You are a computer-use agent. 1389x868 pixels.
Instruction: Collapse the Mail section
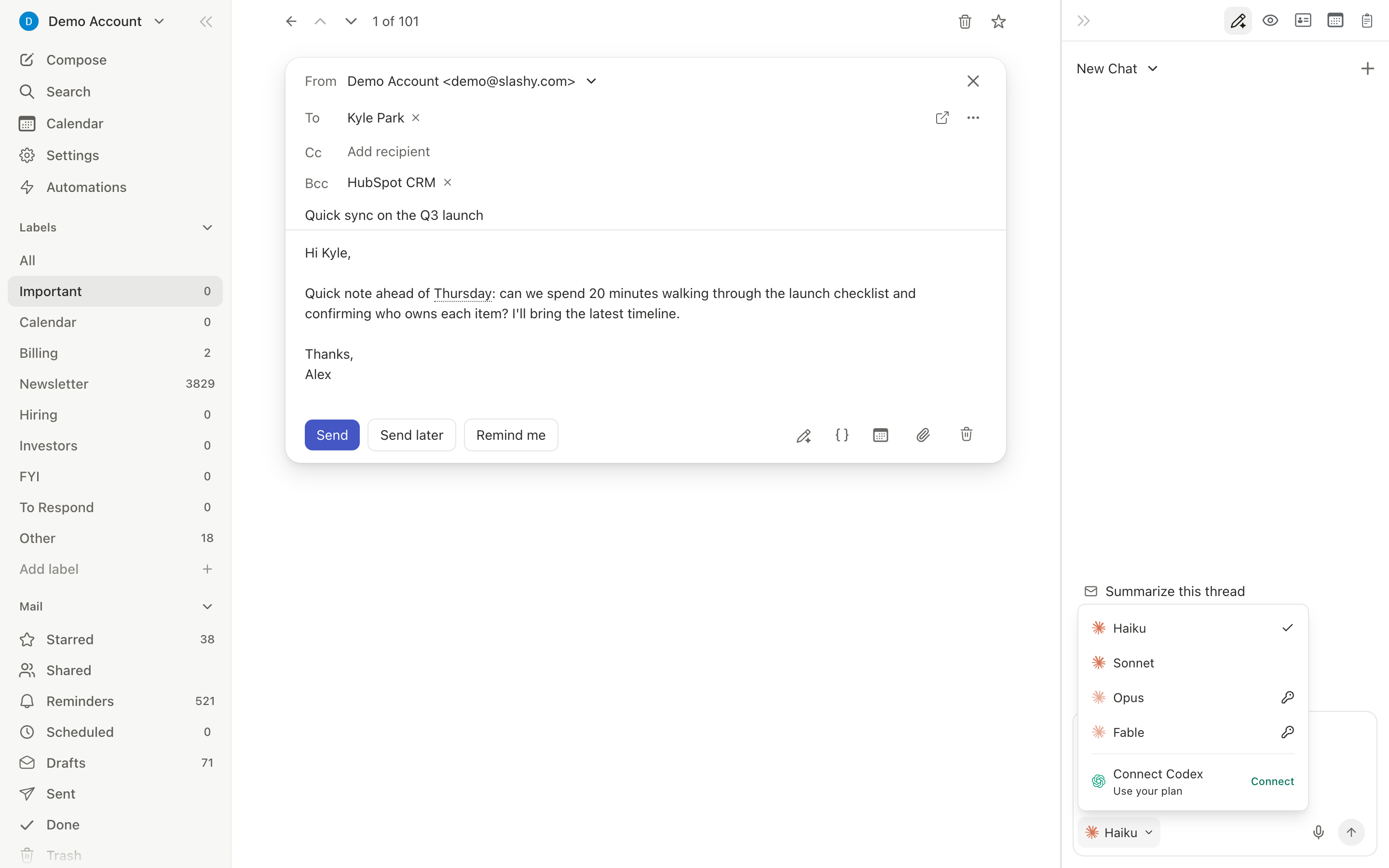point(207,607)
